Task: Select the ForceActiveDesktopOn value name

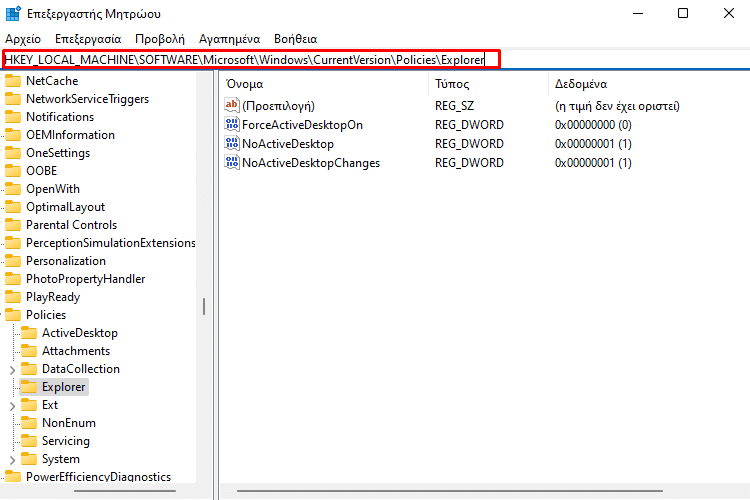Action: click(x=302, y=125)
